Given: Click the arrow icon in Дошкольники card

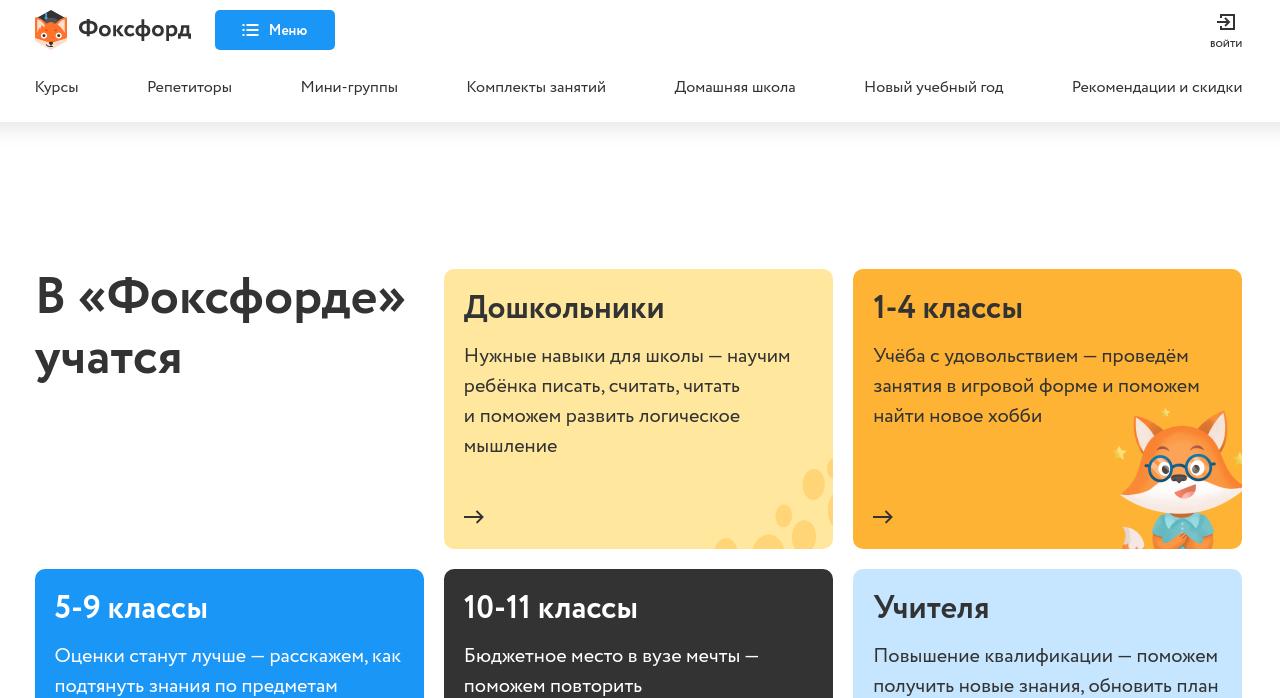Looking at the screenshot, I should click(474, 517).
